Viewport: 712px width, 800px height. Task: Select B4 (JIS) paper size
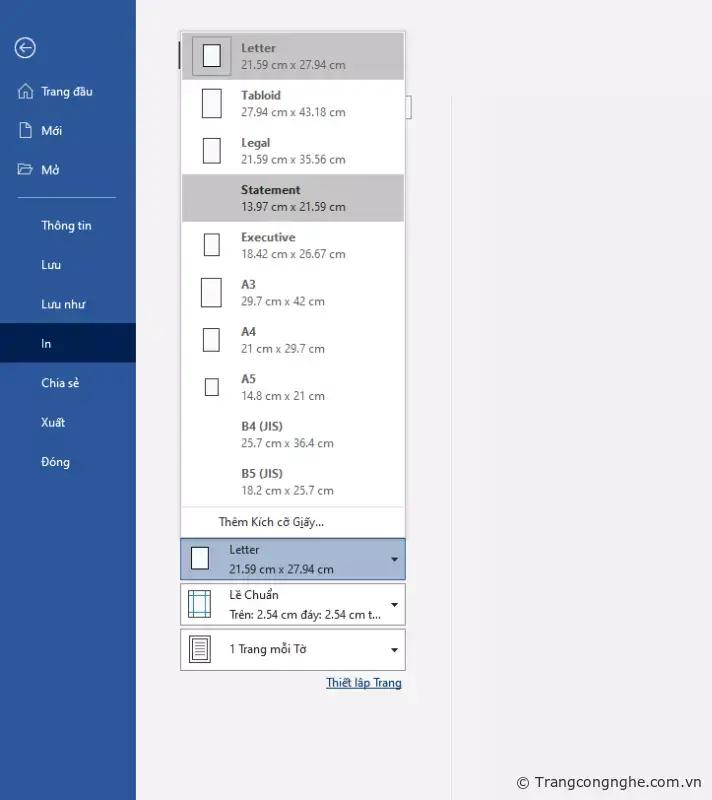click(292, 434)
